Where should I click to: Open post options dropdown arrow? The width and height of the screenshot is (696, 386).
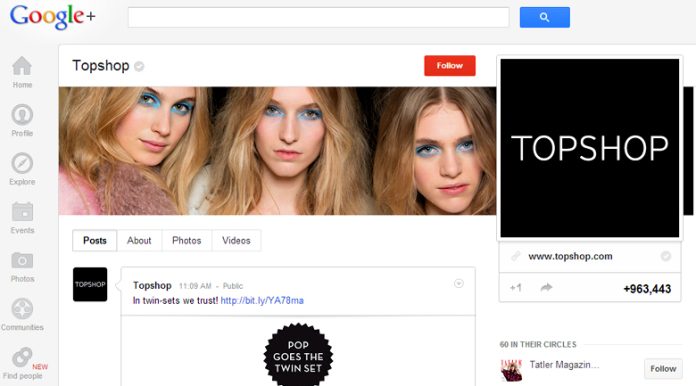459,284
